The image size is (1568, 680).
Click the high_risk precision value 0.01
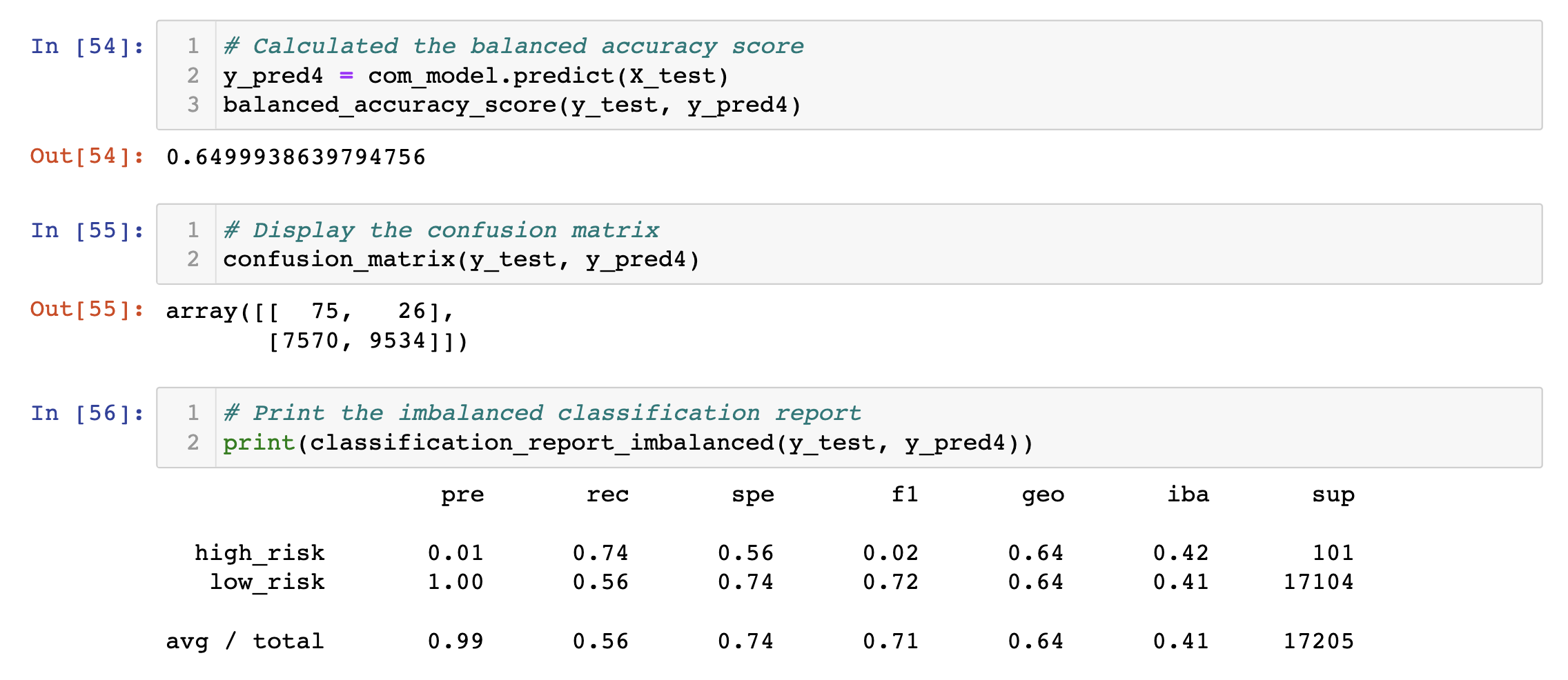(455, 553)
